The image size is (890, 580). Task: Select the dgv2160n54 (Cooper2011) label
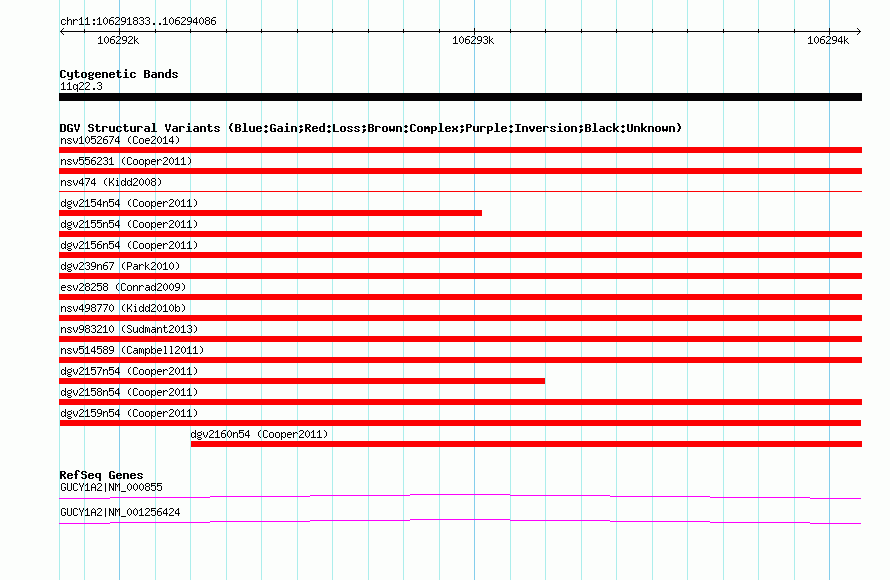pyautogui.click(x=259, y=434)
